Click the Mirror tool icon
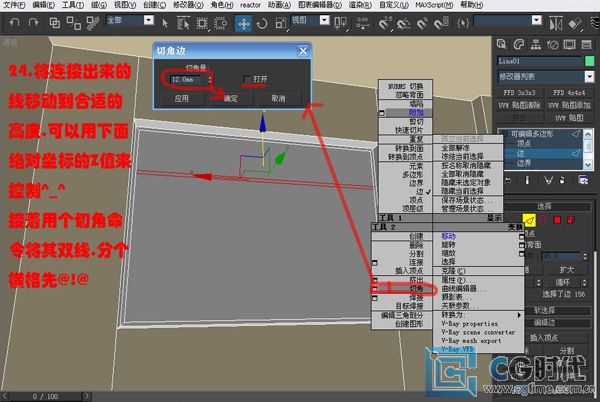600x402 pixels. (556, 24)
